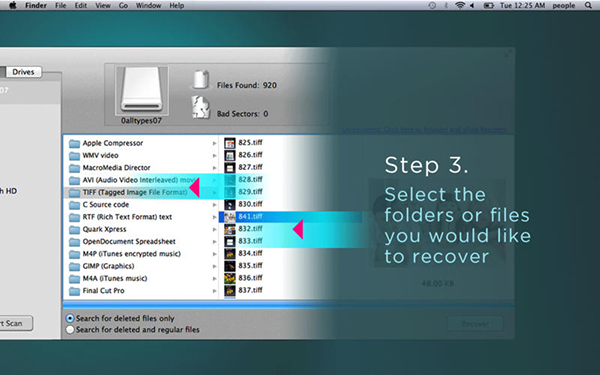Image resolution: width=600 pixels, height=375 pixels.
Task: Open the Wi-Fi status menu
Action: (460, 5)
